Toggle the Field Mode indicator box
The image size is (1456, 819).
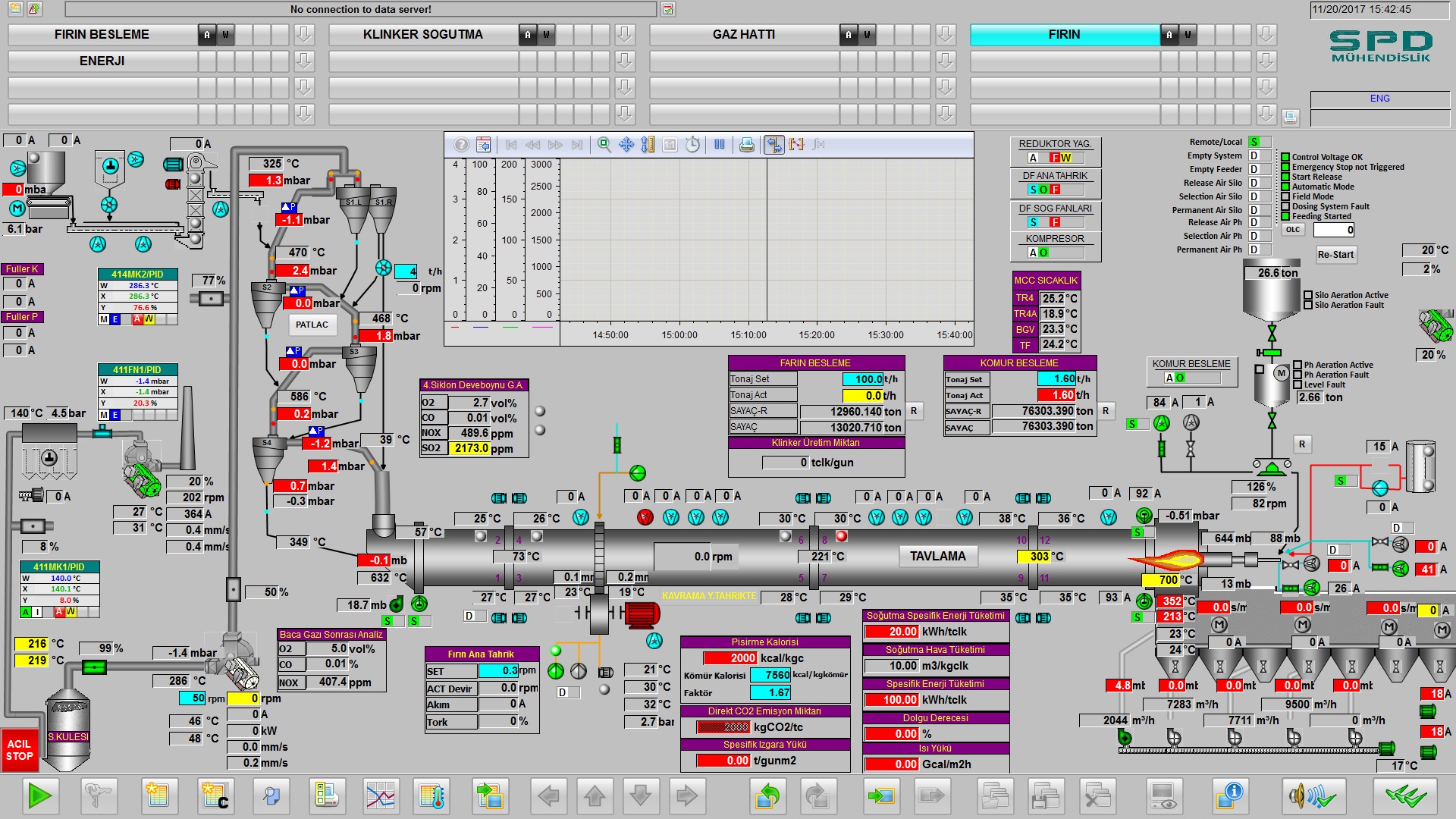coord(1285,196)
